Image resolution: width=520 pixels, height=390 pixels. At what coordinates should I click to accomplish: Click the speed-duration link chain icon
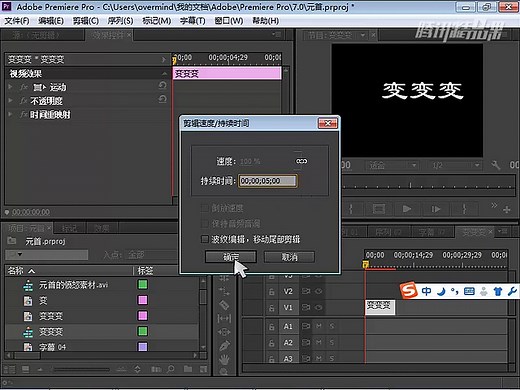click(301, 161)
